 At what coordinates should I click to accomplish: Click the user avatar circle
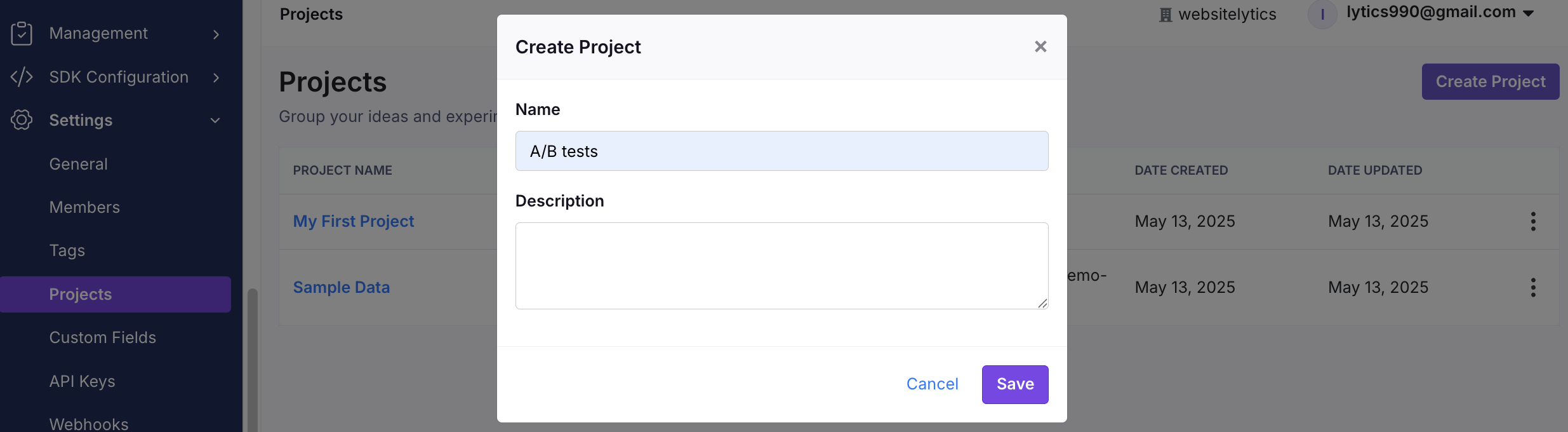pyautogui.click(x=1322, y=14)
